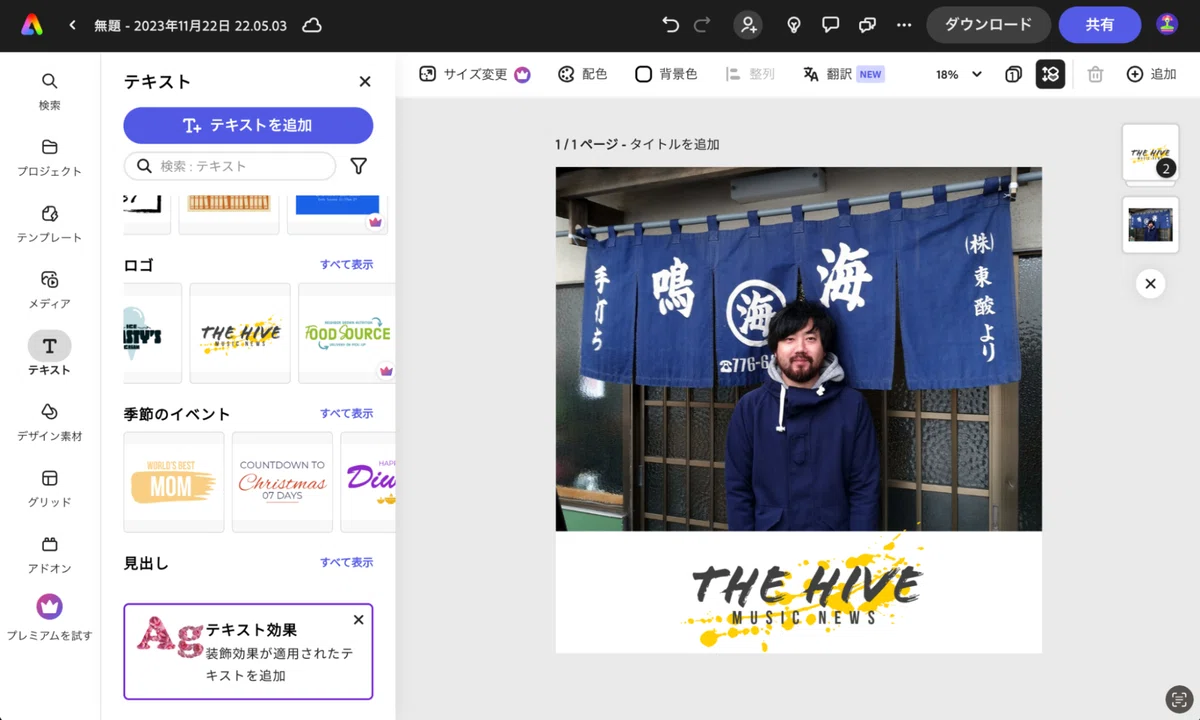Open アドオン in the left sidebar

coord(49,554)
